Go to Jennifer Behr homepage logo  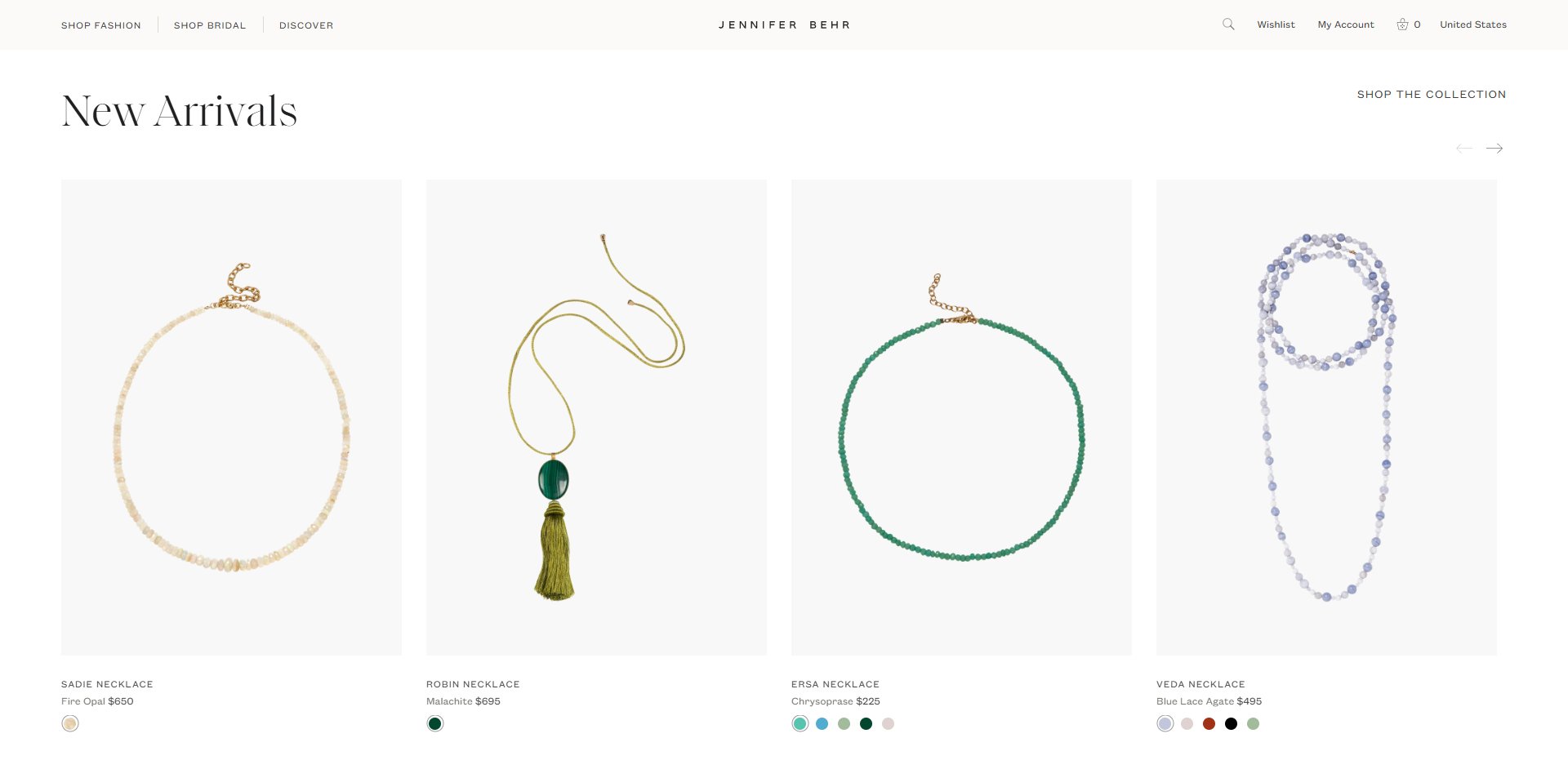(784, 25)
